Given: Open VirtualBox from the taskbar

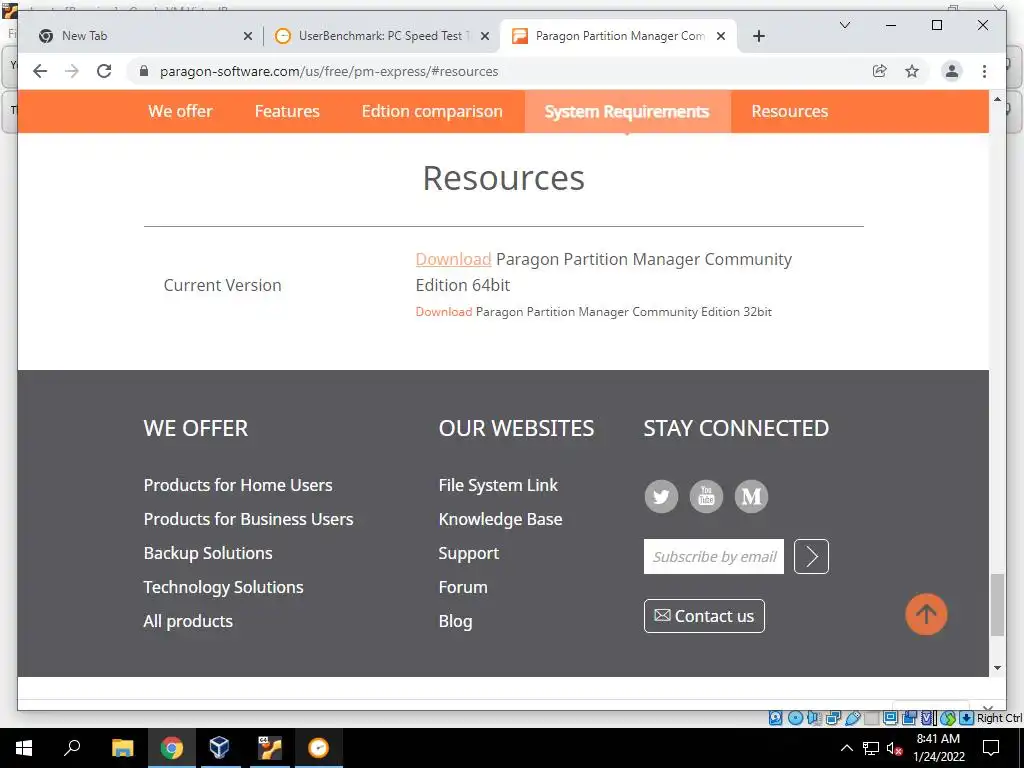Looking at the screenshot, I should click(x=219, y=748).
